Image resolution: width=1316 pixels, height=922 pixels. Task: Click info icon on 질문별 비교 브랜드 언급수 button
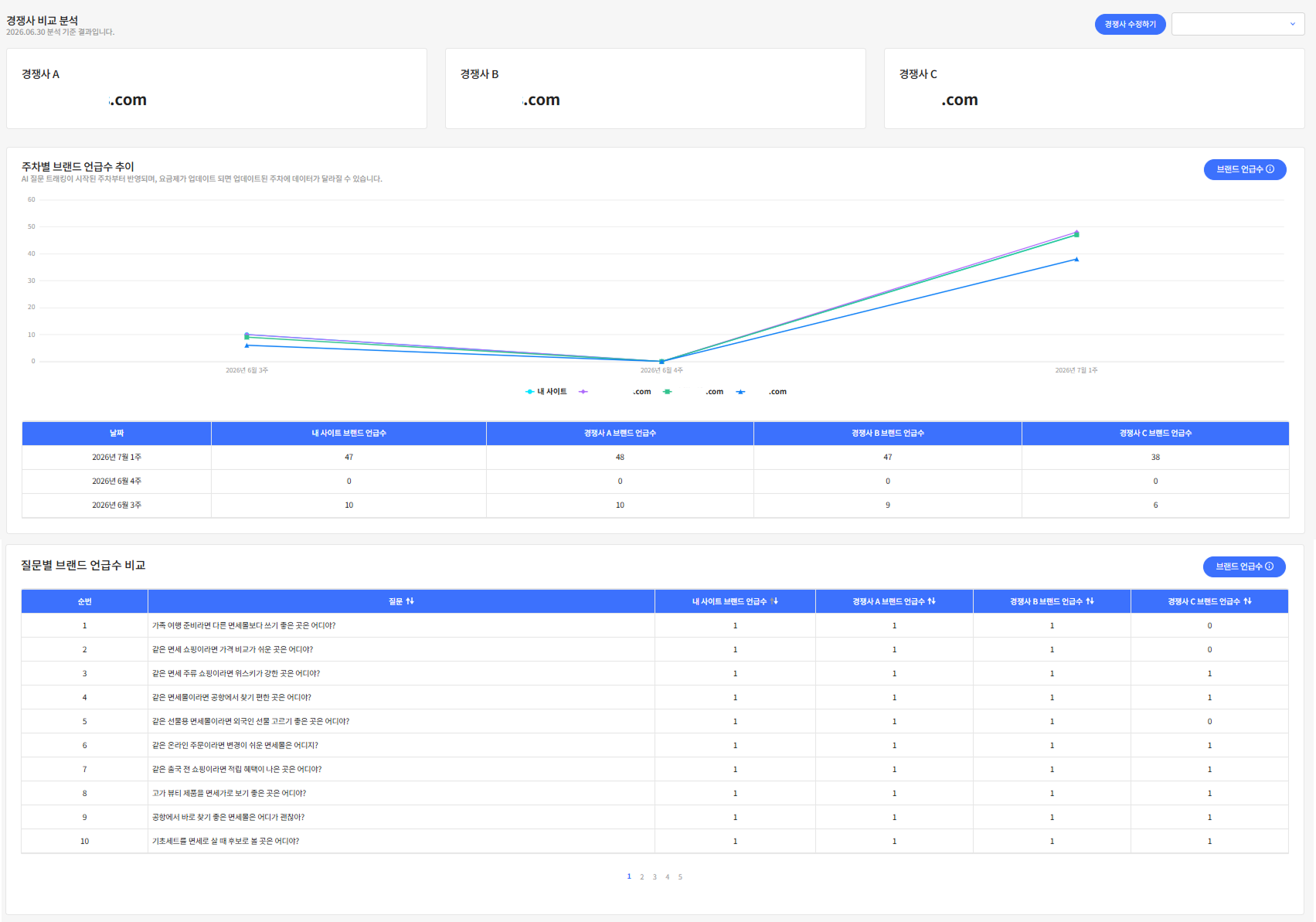1270,566
